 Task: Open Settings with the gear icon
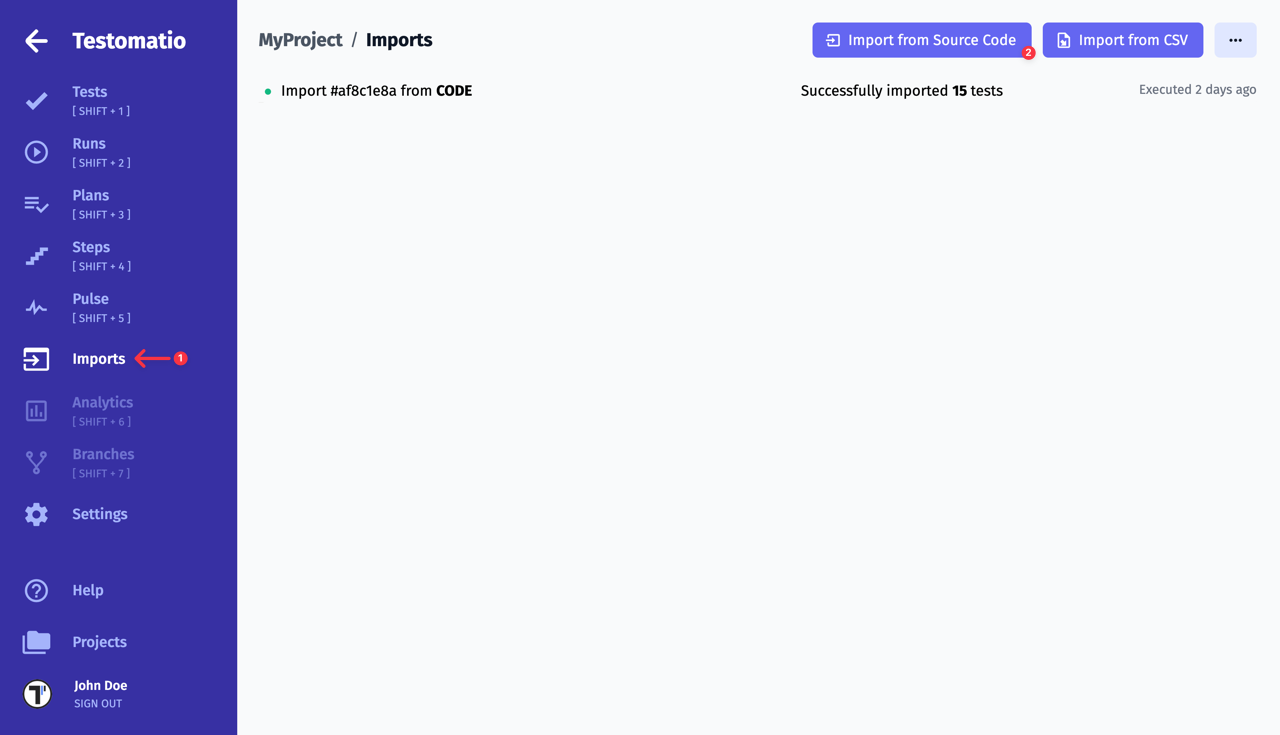click(36, 513)
